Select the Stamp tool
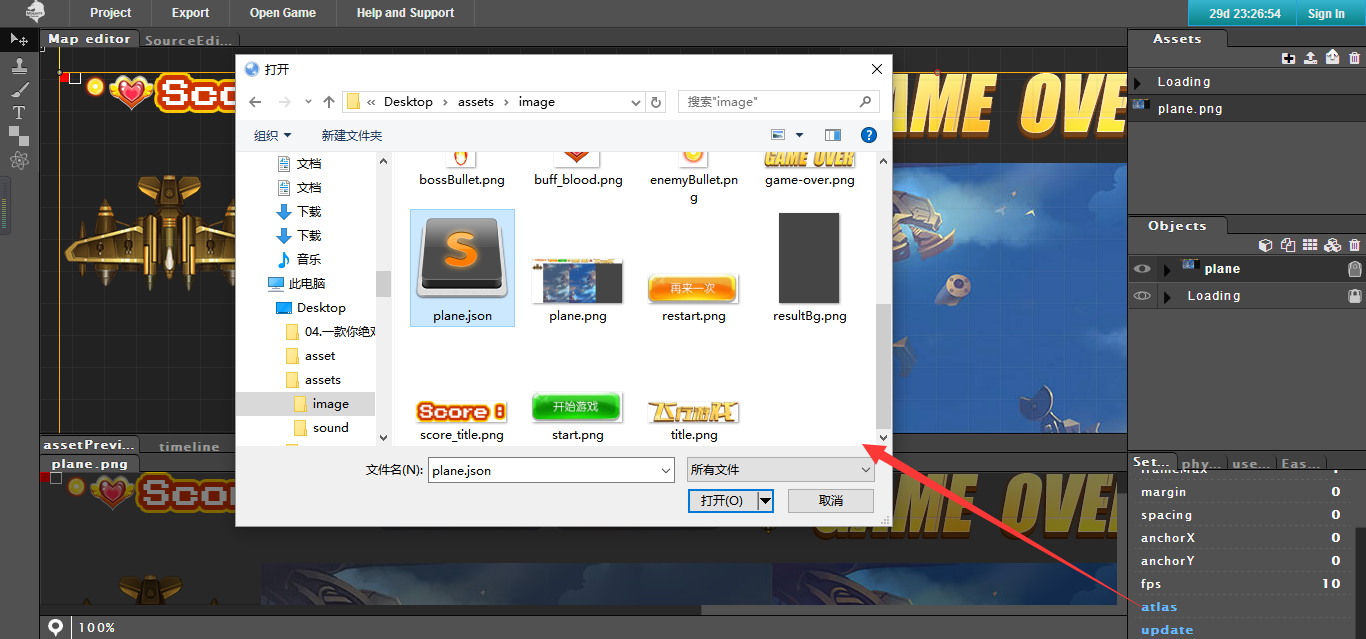Image resolution: width=1366 pixels, height=639 pixels. 19,65
